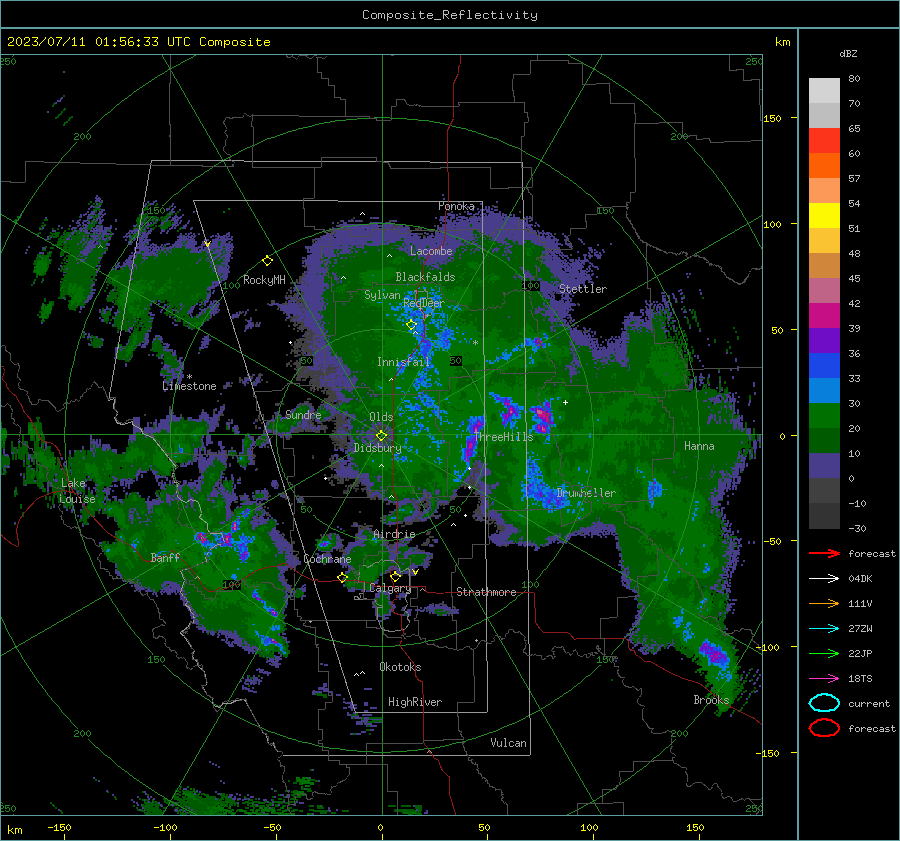Click the Lacombe label
The image size is (900, 841).
point(431,251)
